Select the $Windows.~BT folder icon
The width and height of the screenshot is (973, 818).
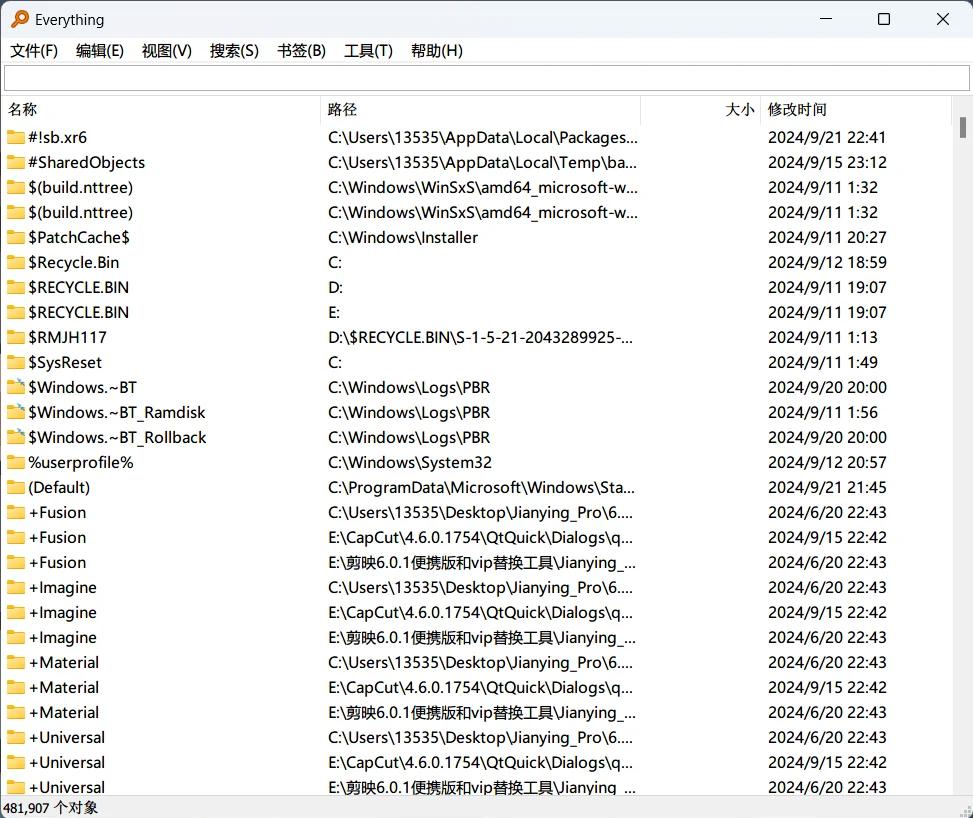[16, 387]
